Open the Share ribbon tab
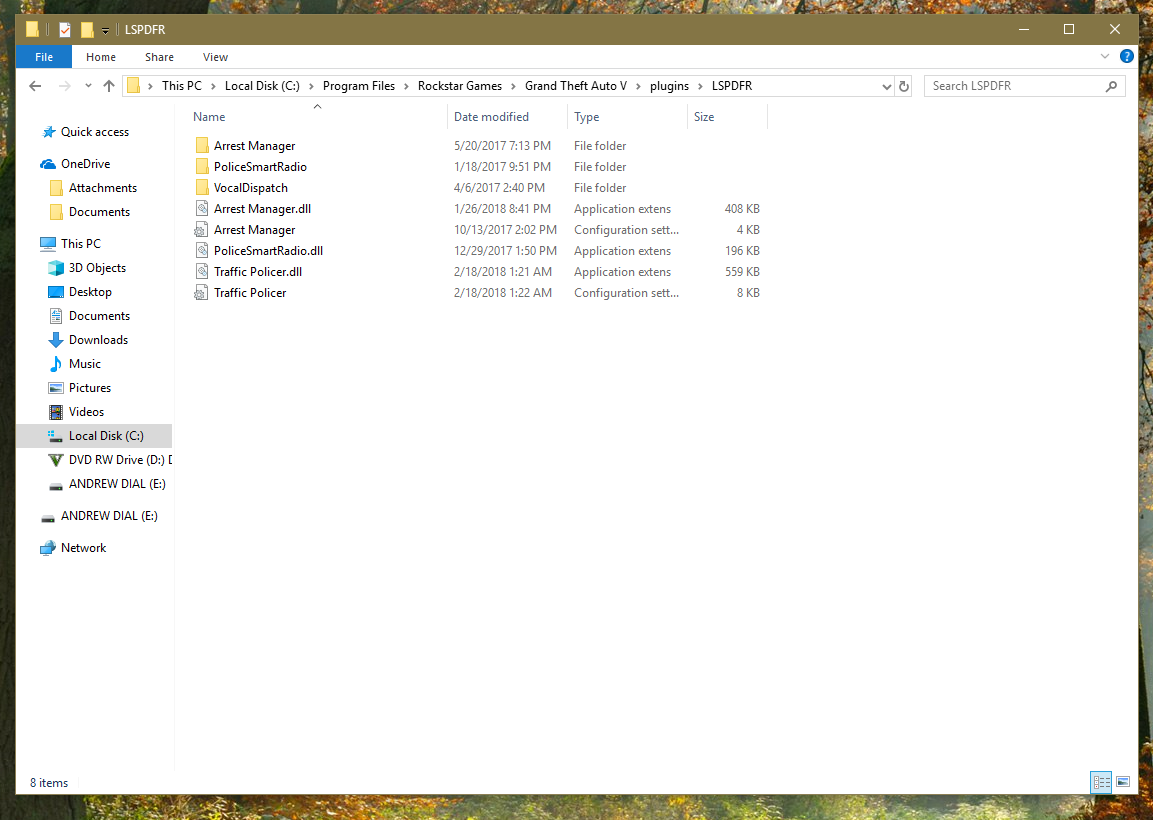Viewport: 1153px width, 820px height. [159, 57]
